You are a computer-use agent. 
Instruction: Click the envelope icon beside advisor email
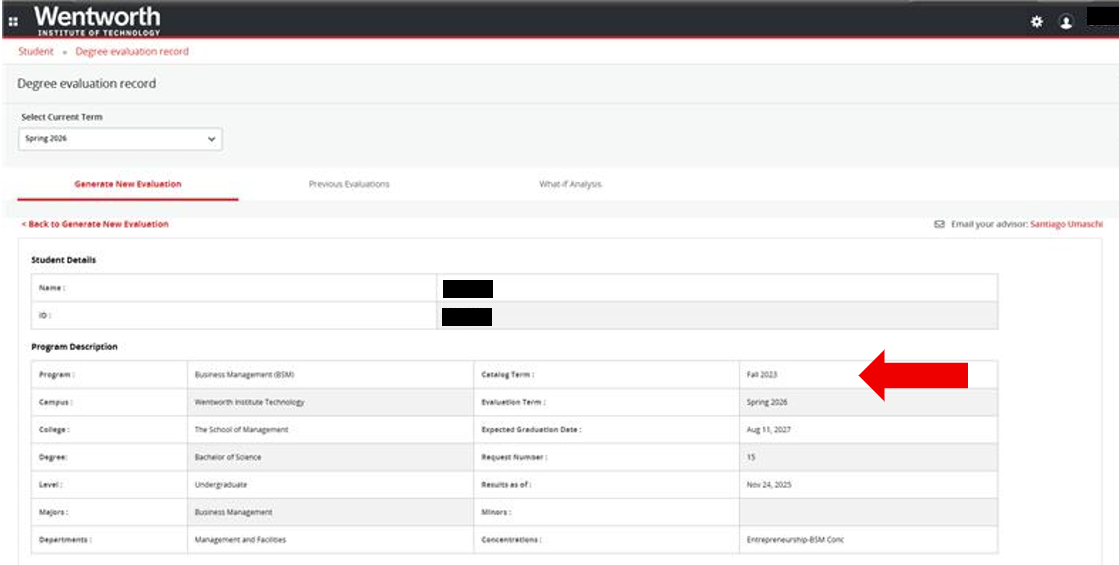939,225
